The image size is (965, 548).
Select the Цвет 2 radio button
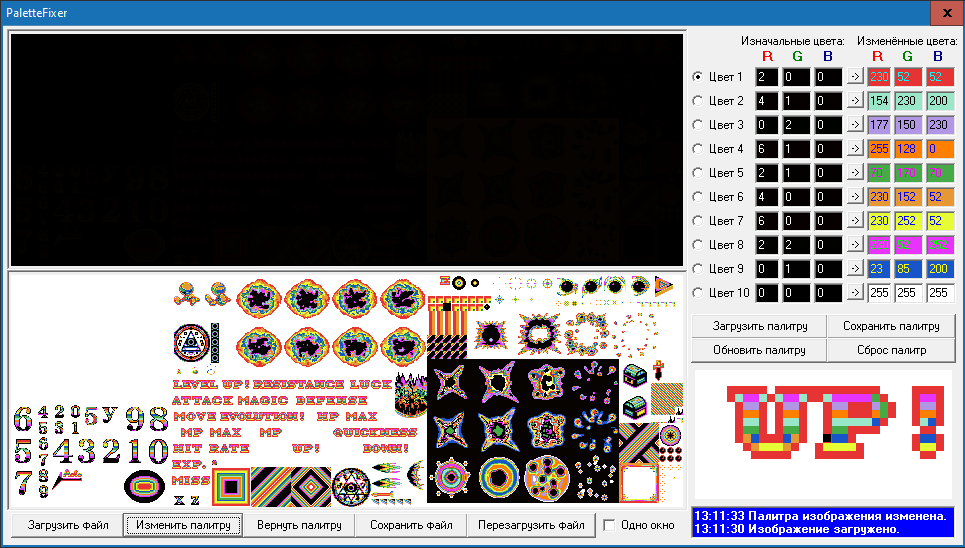(x=697, y=101)
